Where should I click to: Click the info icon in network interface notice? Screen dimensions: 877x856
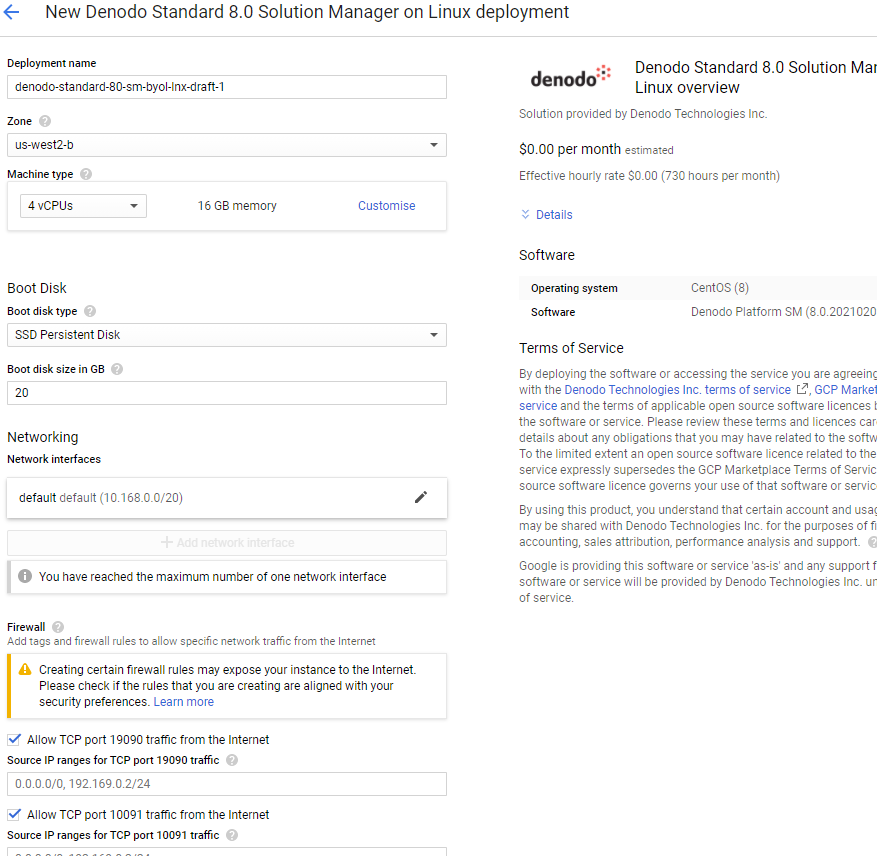pos(25,576)
